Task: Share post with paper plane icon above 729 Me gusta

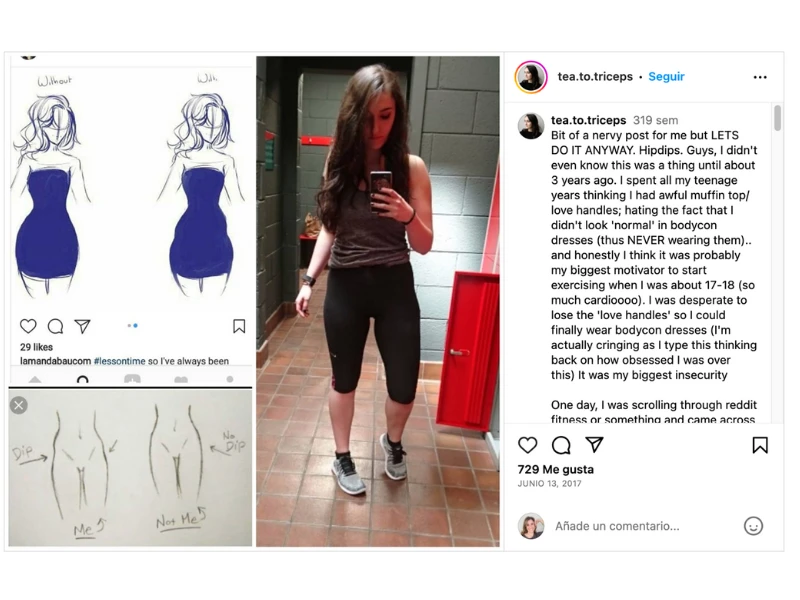Action: click(594, 444)
